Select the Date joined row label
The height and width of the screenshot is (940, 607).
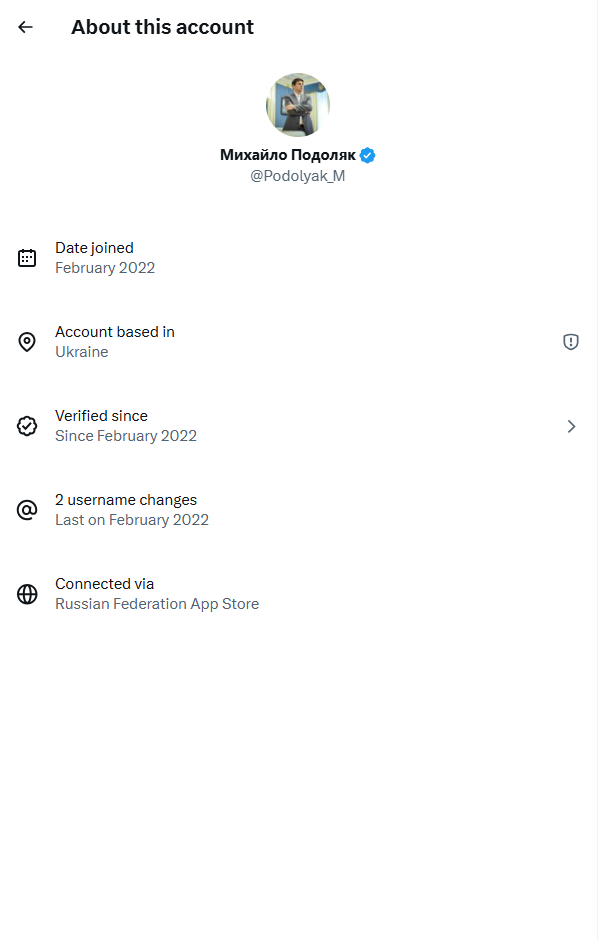coord(94,248)
